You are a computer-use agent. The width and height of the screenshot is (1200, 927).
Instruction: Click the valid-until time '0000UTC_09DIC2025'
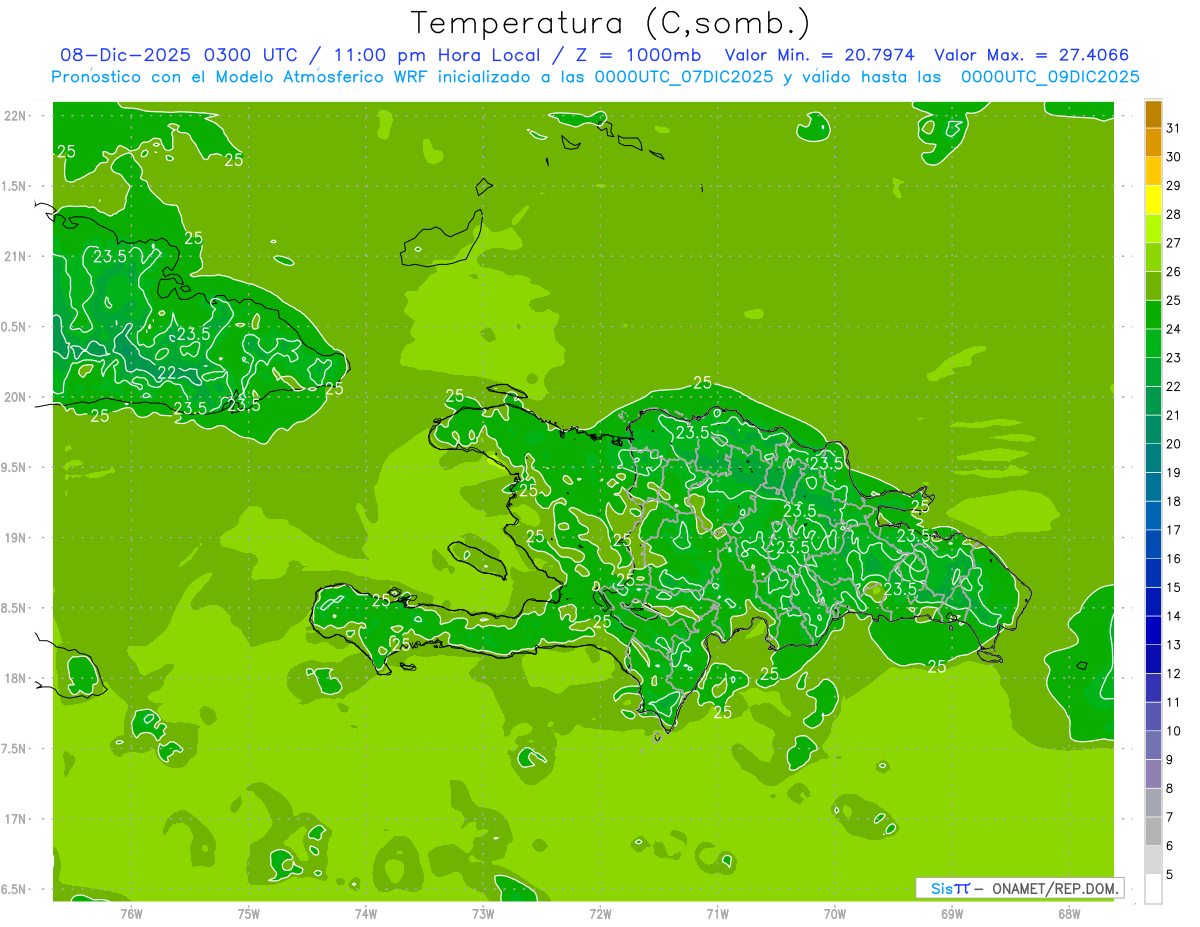coord(1050,77)
